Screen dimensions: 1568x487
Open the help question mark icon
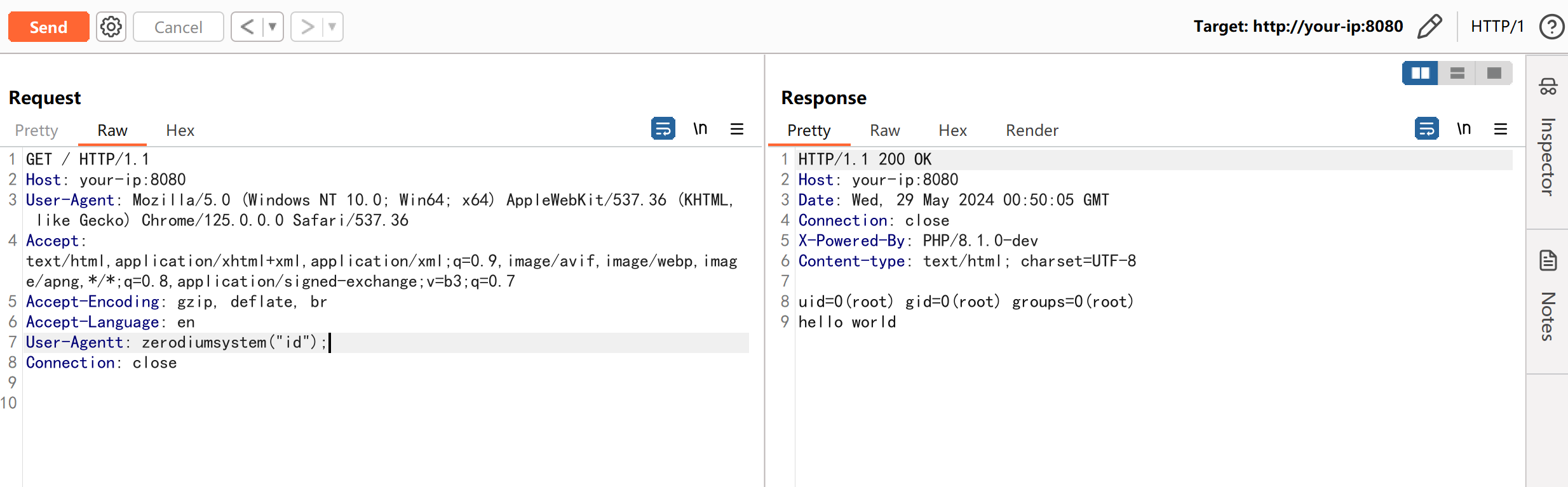click(1551, 27)
